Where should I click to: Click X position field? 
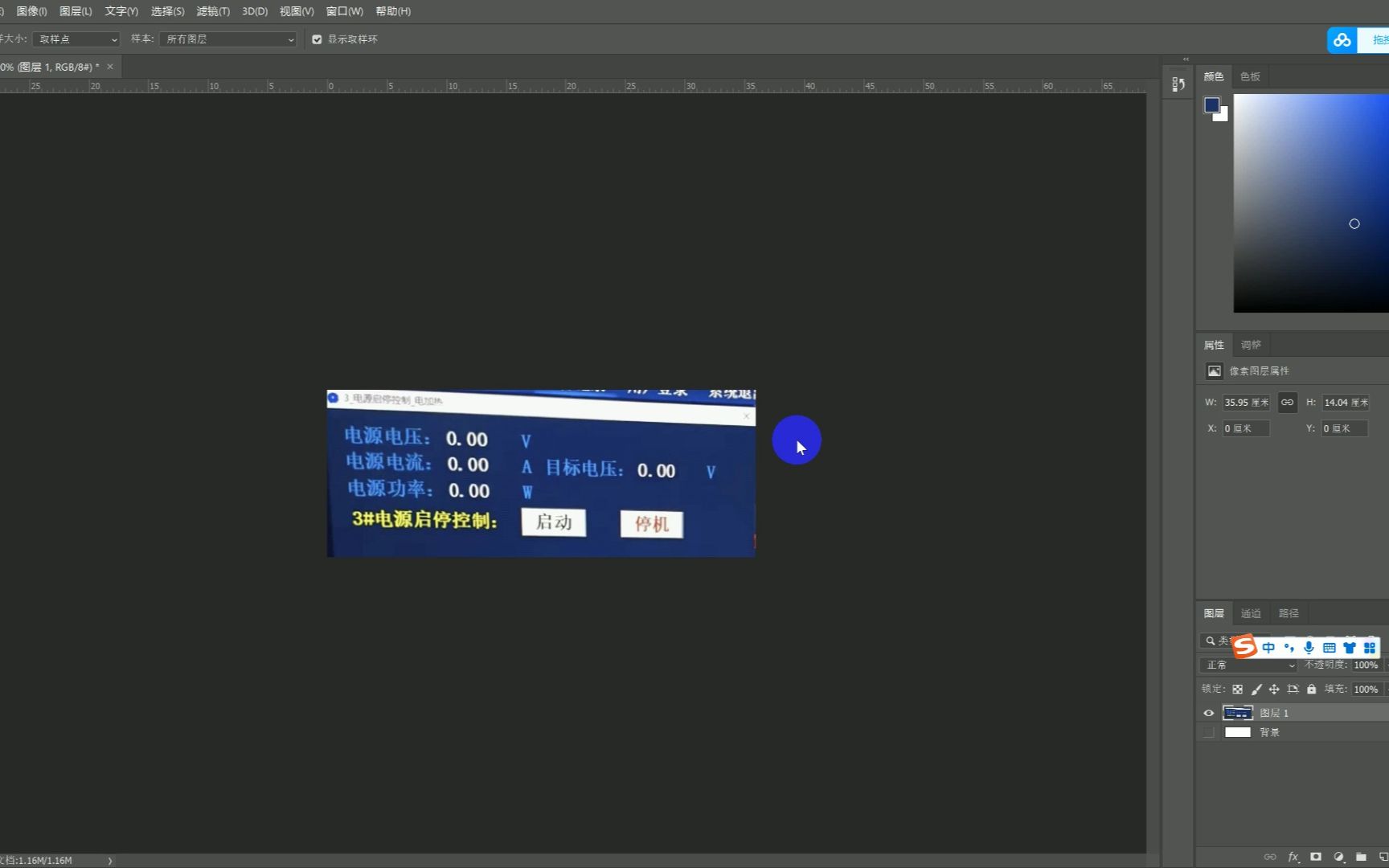pos(1246,428)
